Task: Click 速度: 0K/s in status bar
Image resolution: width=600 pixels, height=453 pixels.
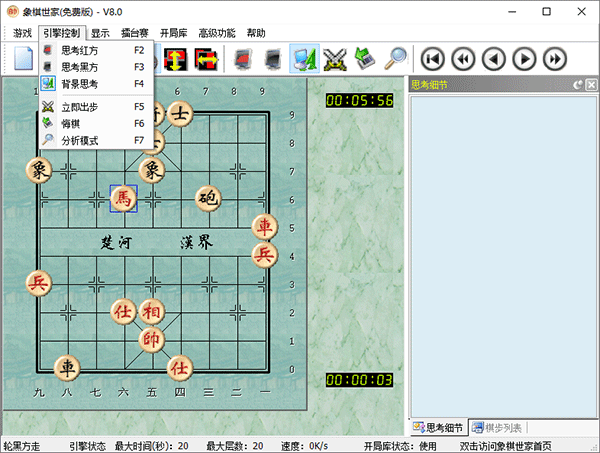Action: point(305,446)
